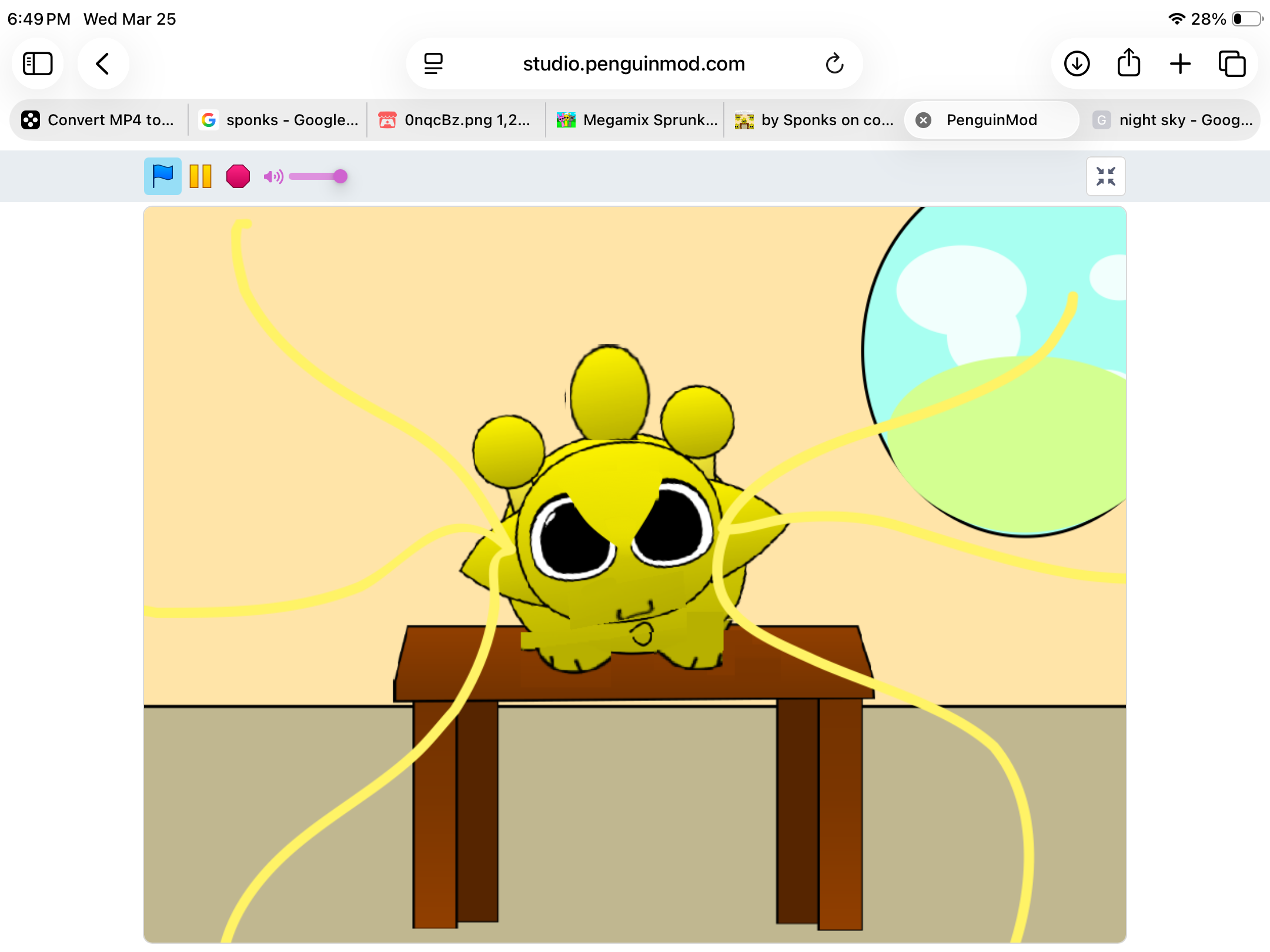Screen dimensions: 1270x952
Task: Open the Megamix Sprunk... tab
Action: tap(637, 120)
